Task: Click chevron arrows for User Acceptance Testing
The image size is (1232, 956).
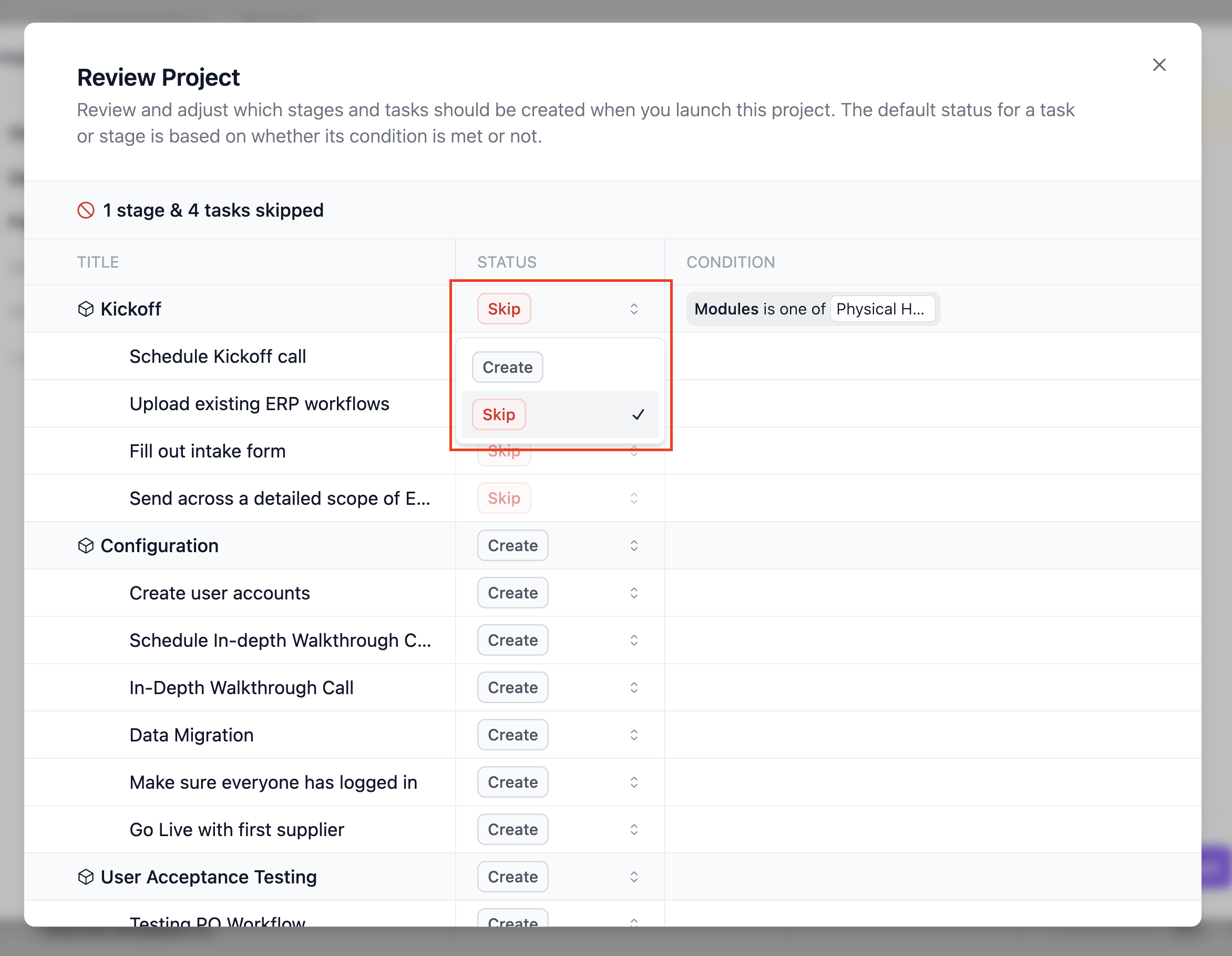Action: pyautogui.click(x=633, y=877)
